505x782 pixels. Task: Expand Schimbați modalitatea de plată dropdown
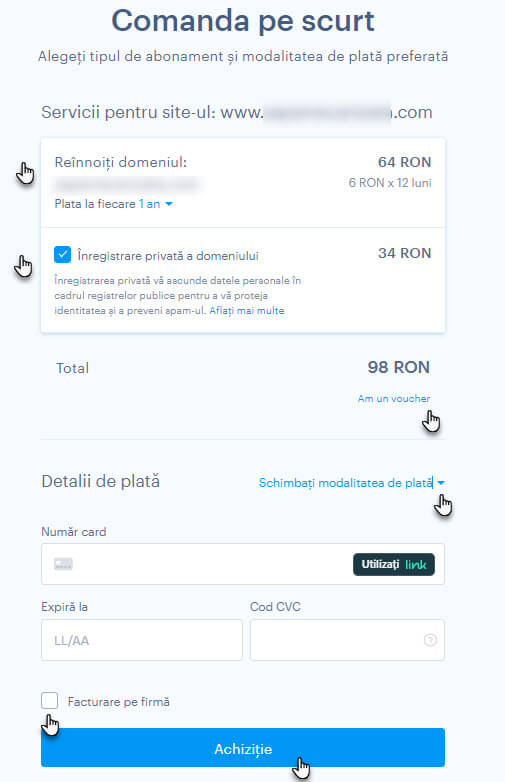pyautogui.click(x=351, y=483)
